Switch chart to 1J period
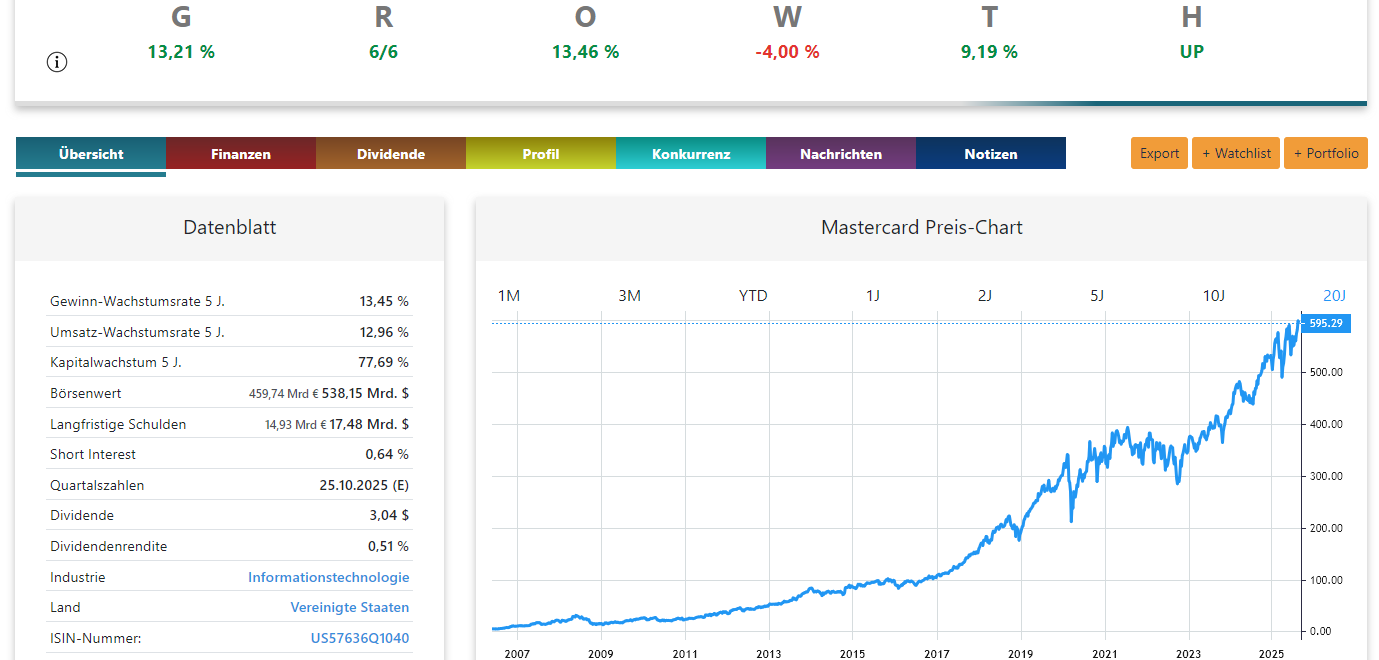This screenshot has height=660, width=1379. point(873,296)
